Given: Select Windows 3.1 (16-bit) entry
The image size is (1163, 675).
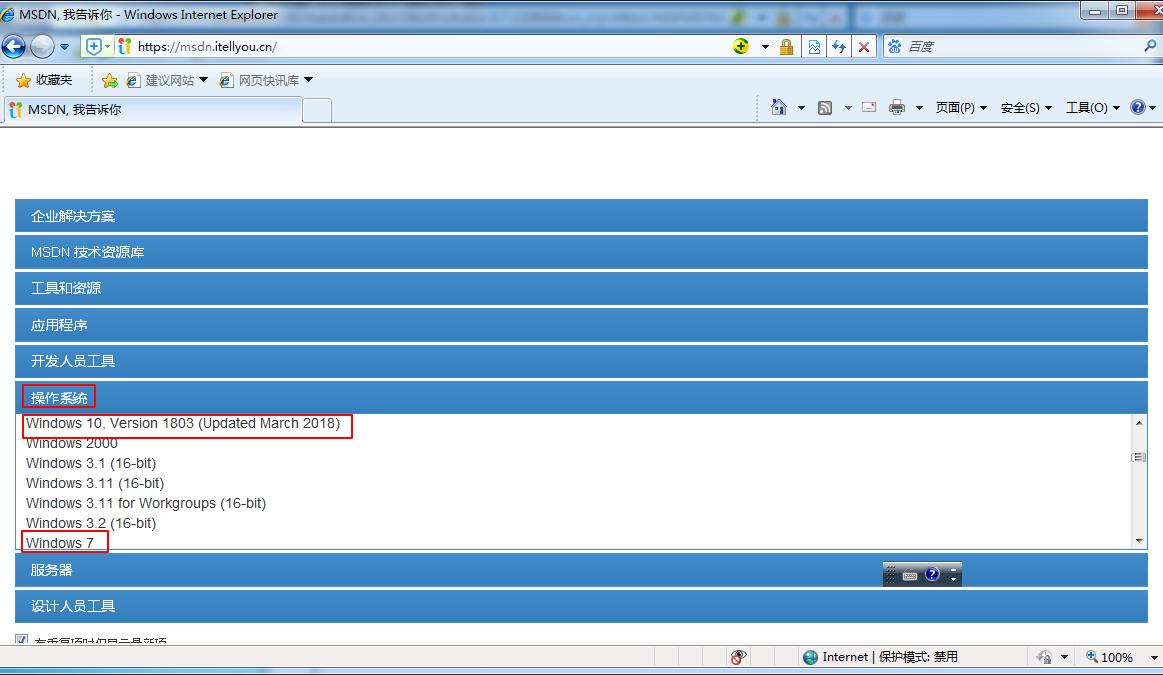Looking at the screenshot, I should (x=90, y=464).
